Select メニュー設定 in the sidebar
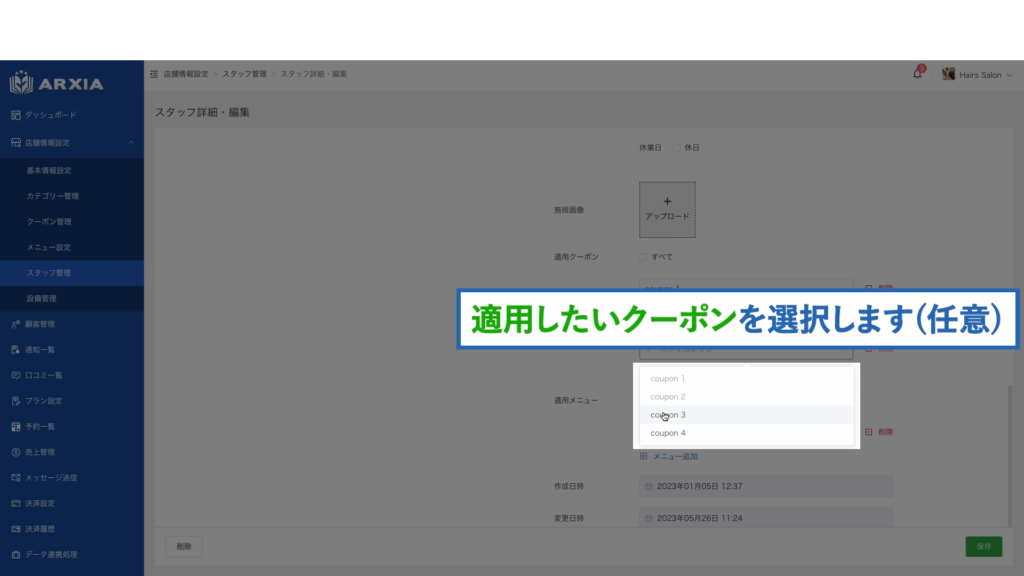 tap(72, 248)
